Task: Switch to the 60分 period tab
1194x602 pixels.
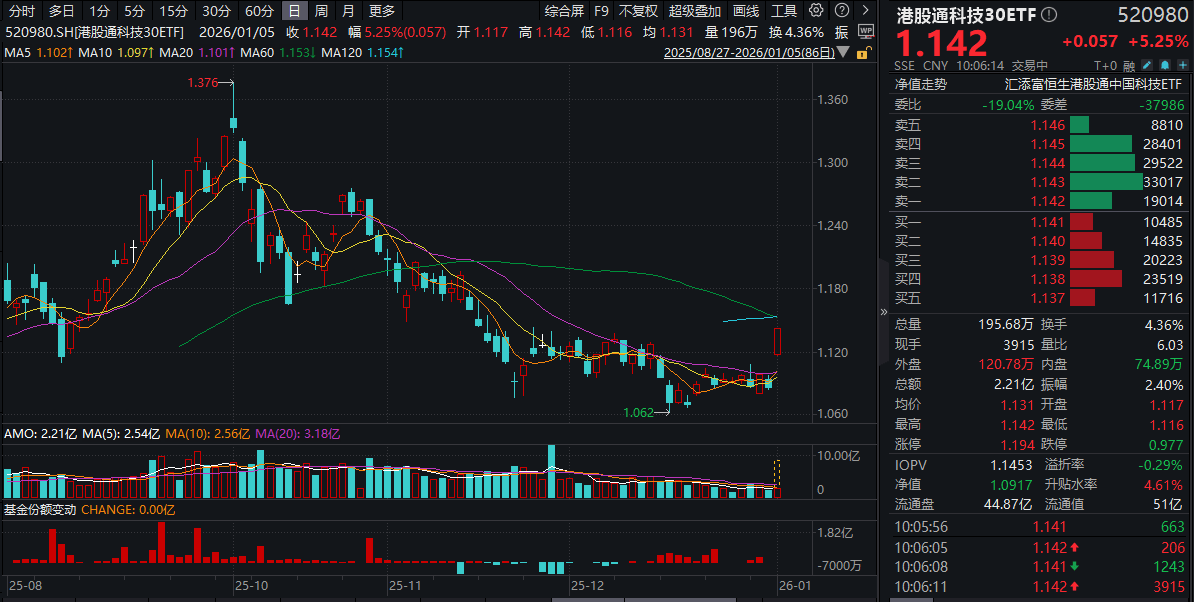Action: [x=258, y=11]
